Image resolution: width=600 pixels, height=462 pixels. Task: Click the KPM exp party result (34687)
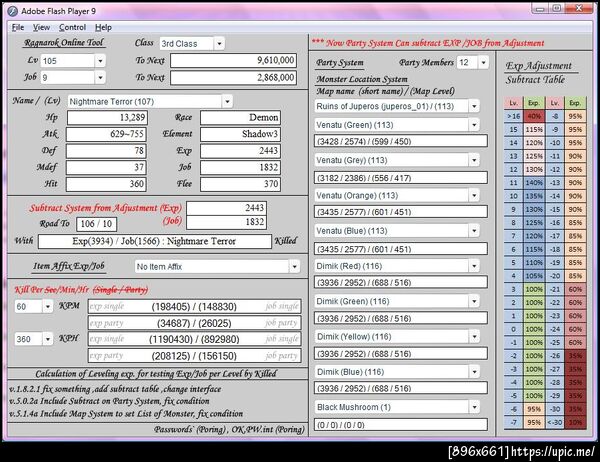coord(195,323)
